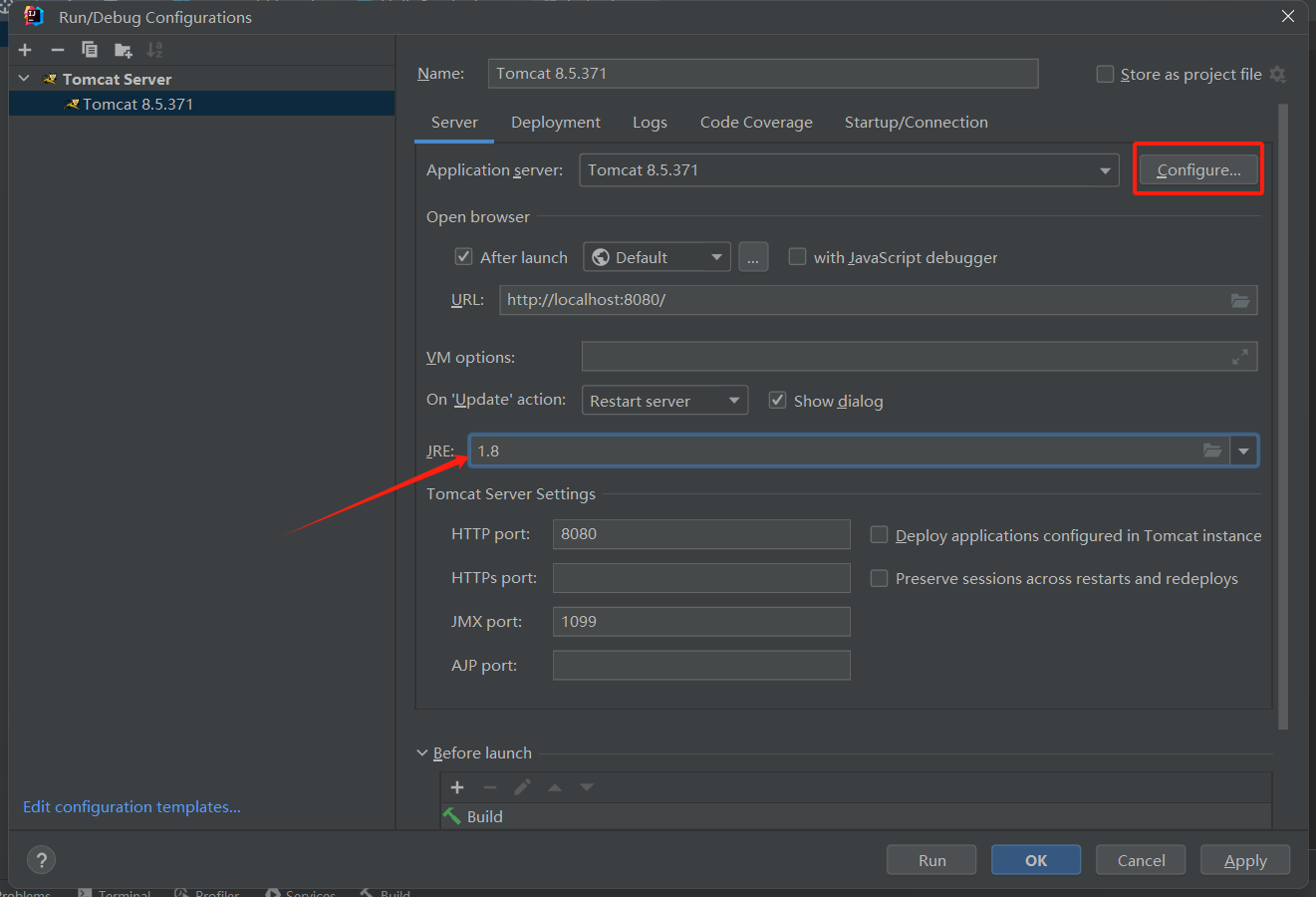Viewport: 1316px width, 897px height.
Task: Add new configuration with plus icon
Action: click(25, 50)
